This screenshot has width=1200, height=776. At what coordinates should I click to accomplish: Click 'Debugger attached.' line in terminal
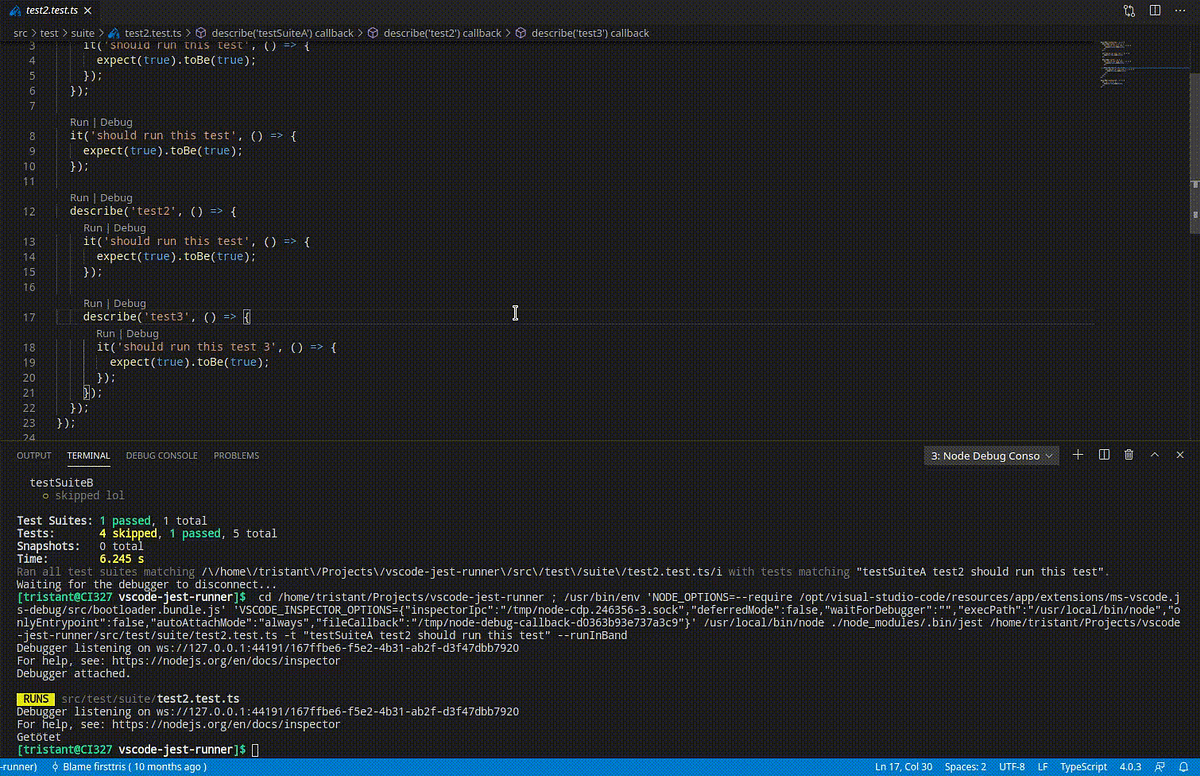click(76, 673)
